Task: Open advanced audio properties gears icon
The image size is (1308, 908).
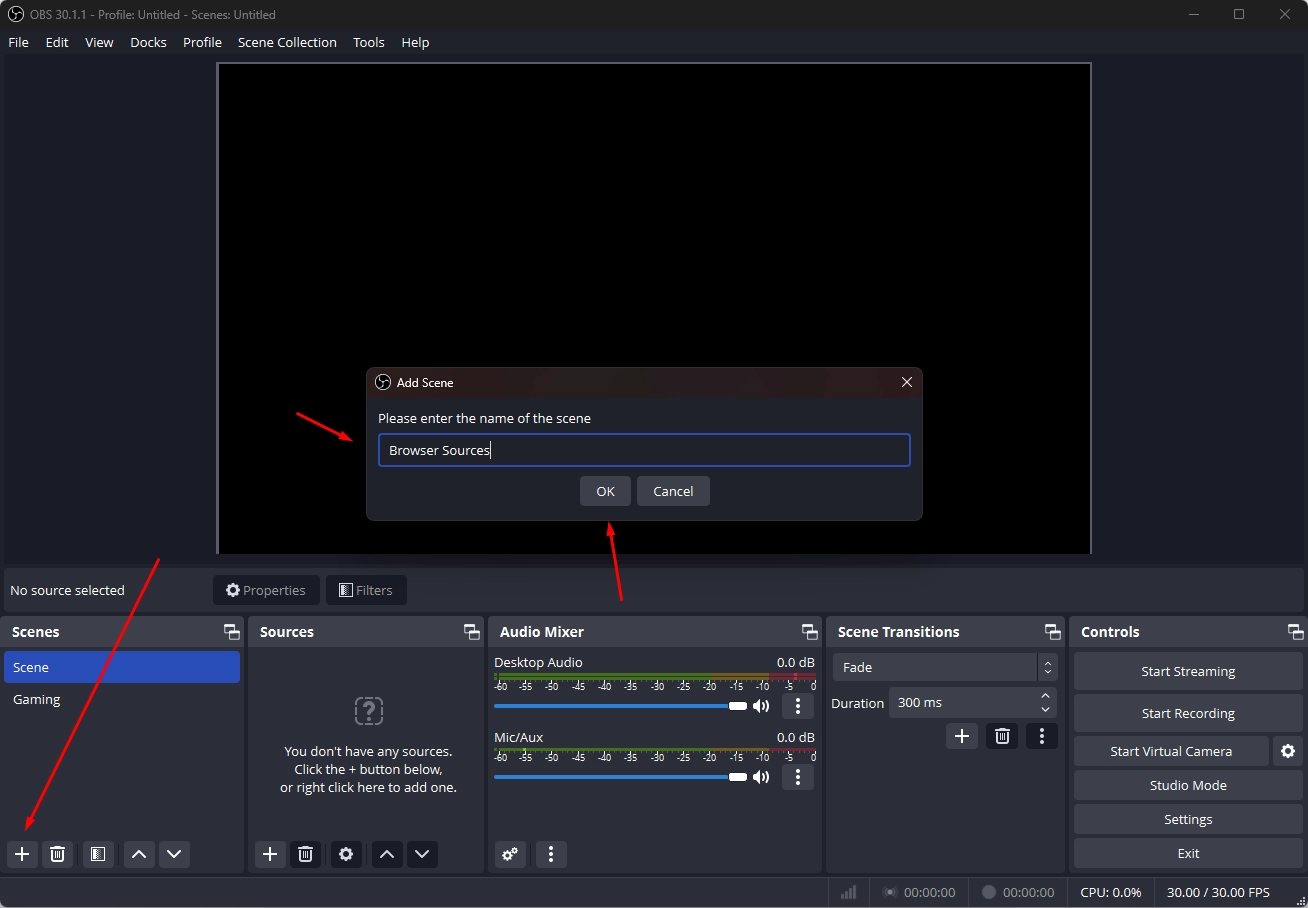Action: click(x=510, y=854)
